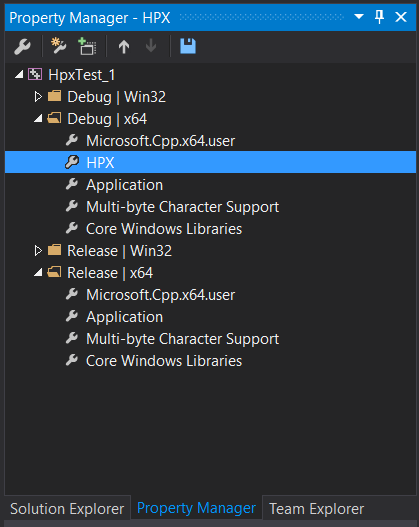Switch to the Solution Explorer tab
The width and height of the screenshot is (419, 527).
click(x=67, y=509)
